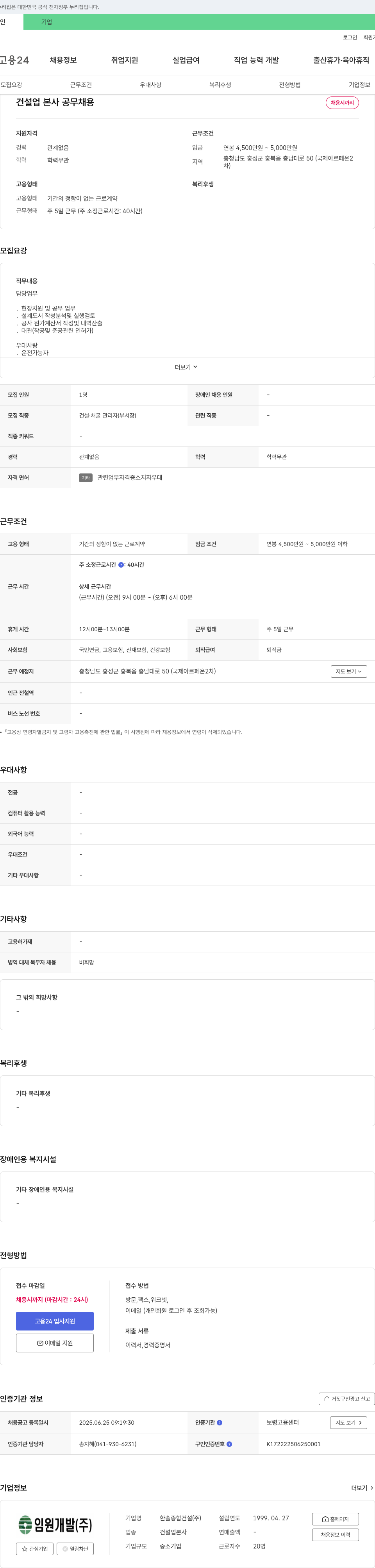Click the help icon beside 구인인증번호
375x1568 pixels.
point(230,1444)
